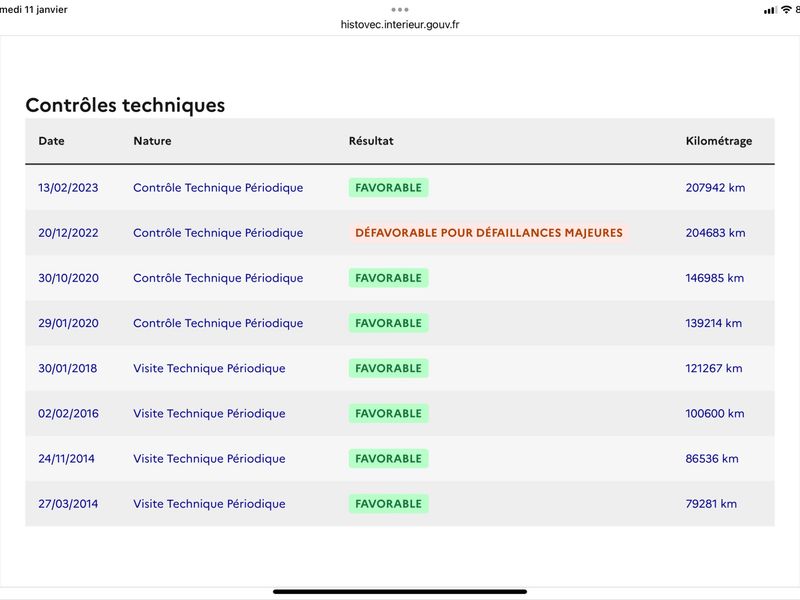The height and width of the screenshot is (600, 800).
Task: Click the Date column header
Action: (52, 141)
